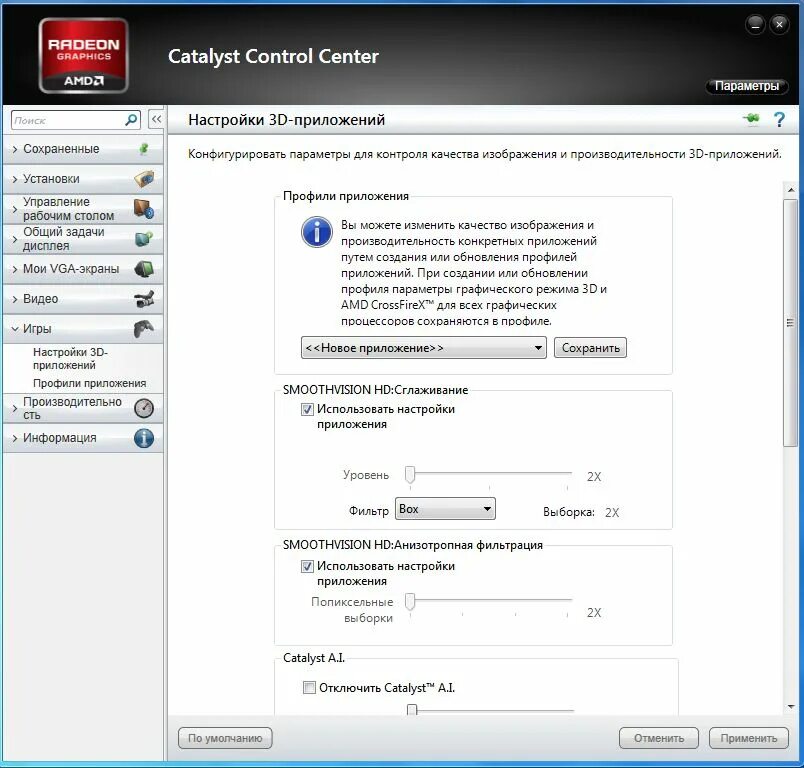Open the Фильтр Box dropdown
This screenshot has height=768, width=804.
(x=445, y=509)
